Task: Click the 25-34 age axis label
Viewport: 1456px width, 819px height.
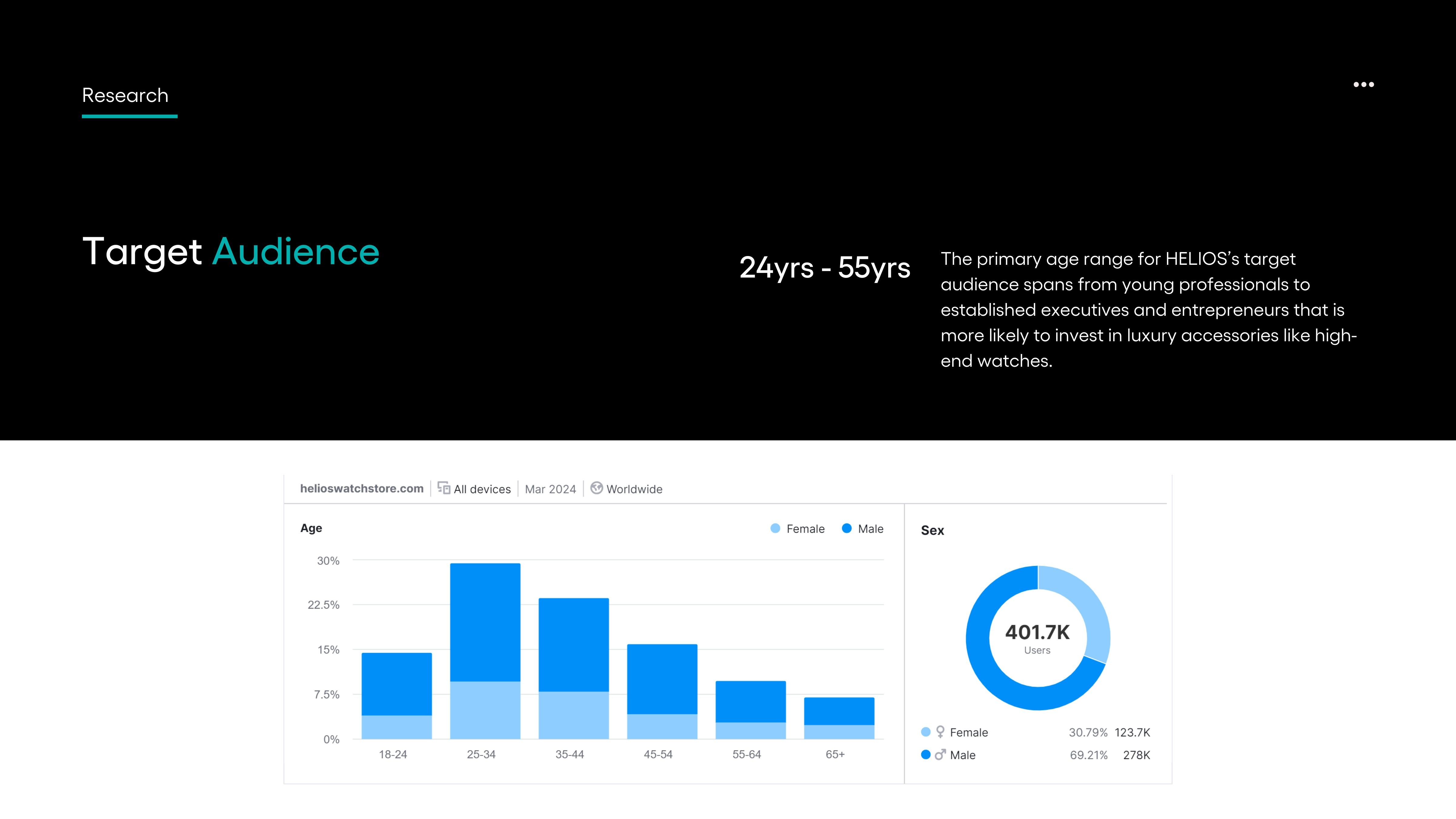Action: click(x=481, y=755)
